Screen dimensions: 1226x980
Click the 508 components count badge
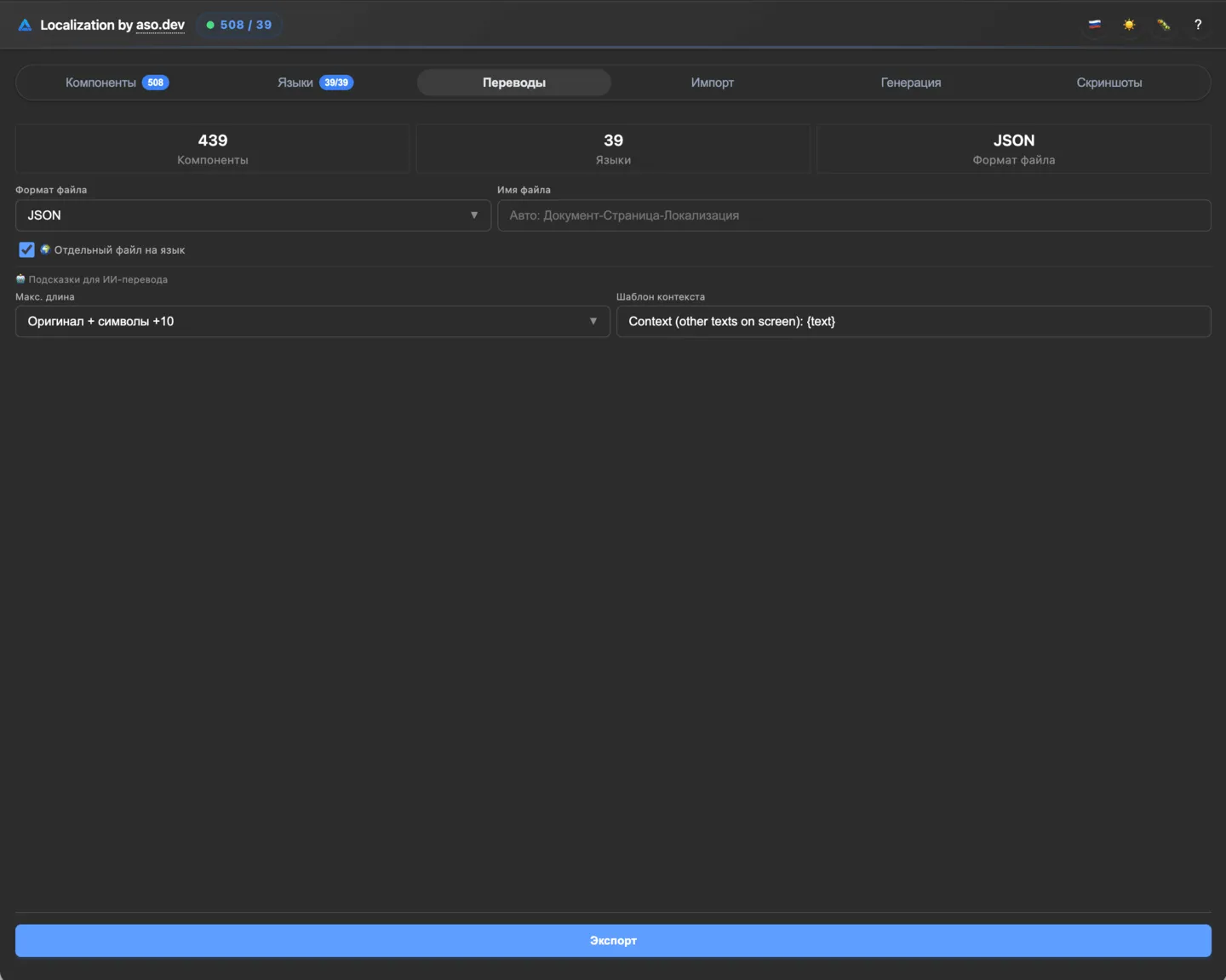155,83
